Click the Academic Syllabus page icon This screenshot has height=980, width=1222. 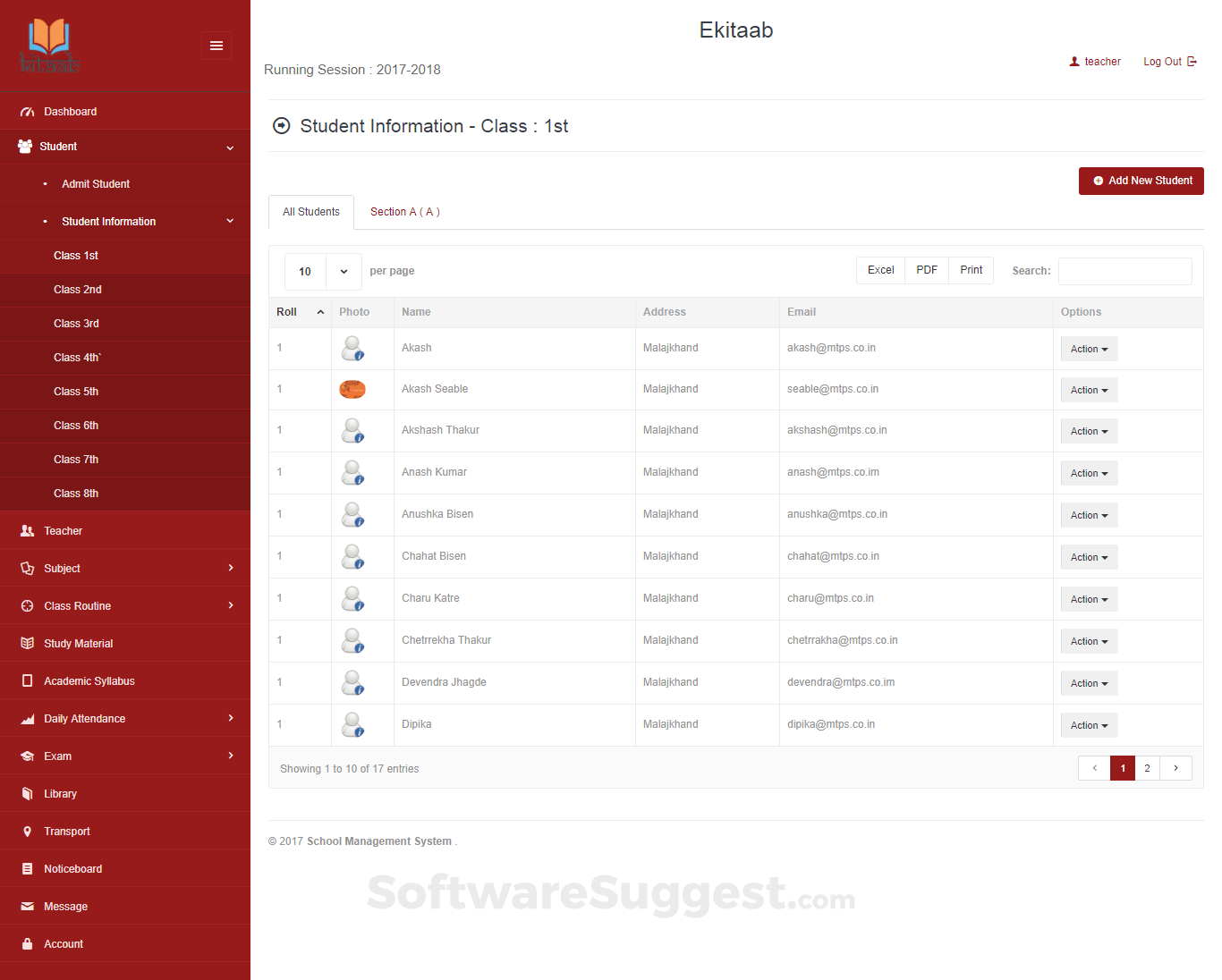[x=27, y=680]
